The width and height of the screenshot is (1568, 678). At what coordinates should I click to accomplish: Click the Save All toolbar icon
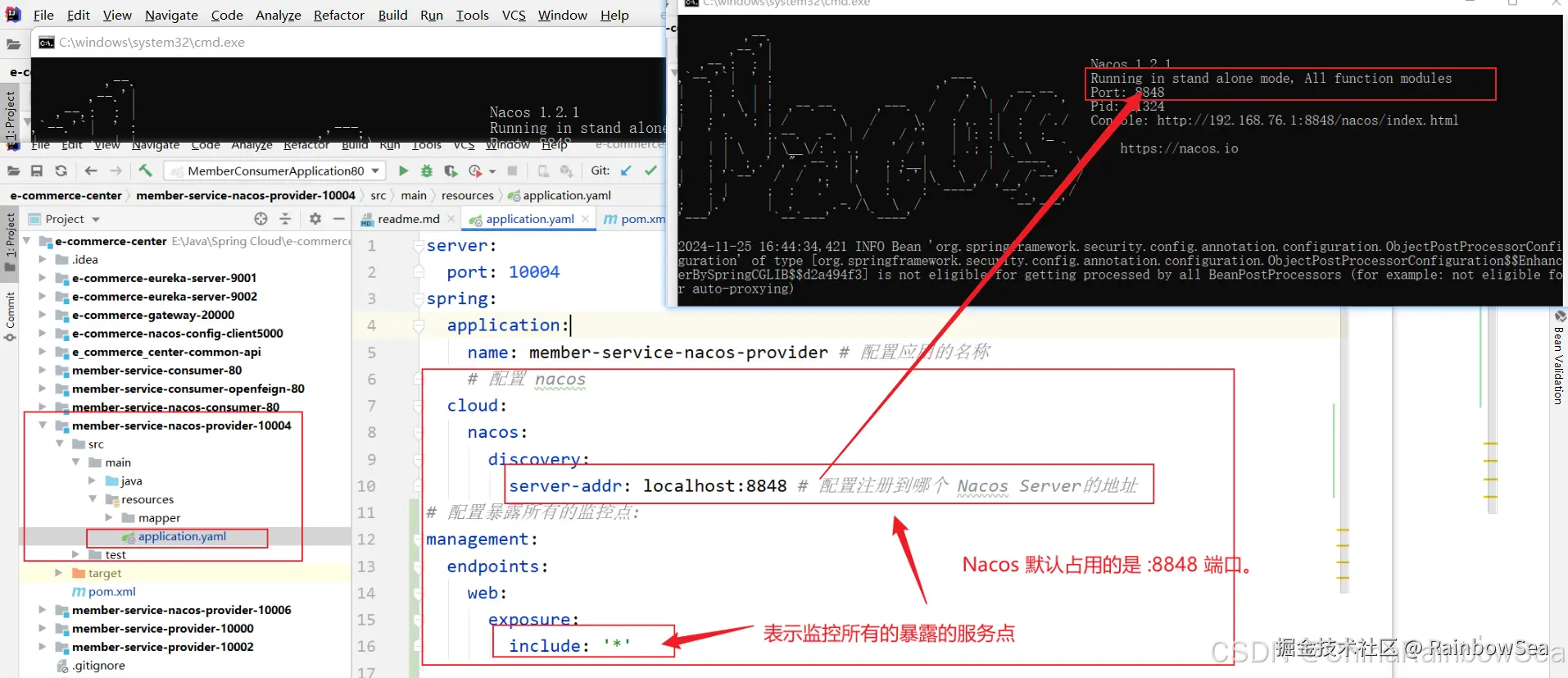click(x=37, y=171)
